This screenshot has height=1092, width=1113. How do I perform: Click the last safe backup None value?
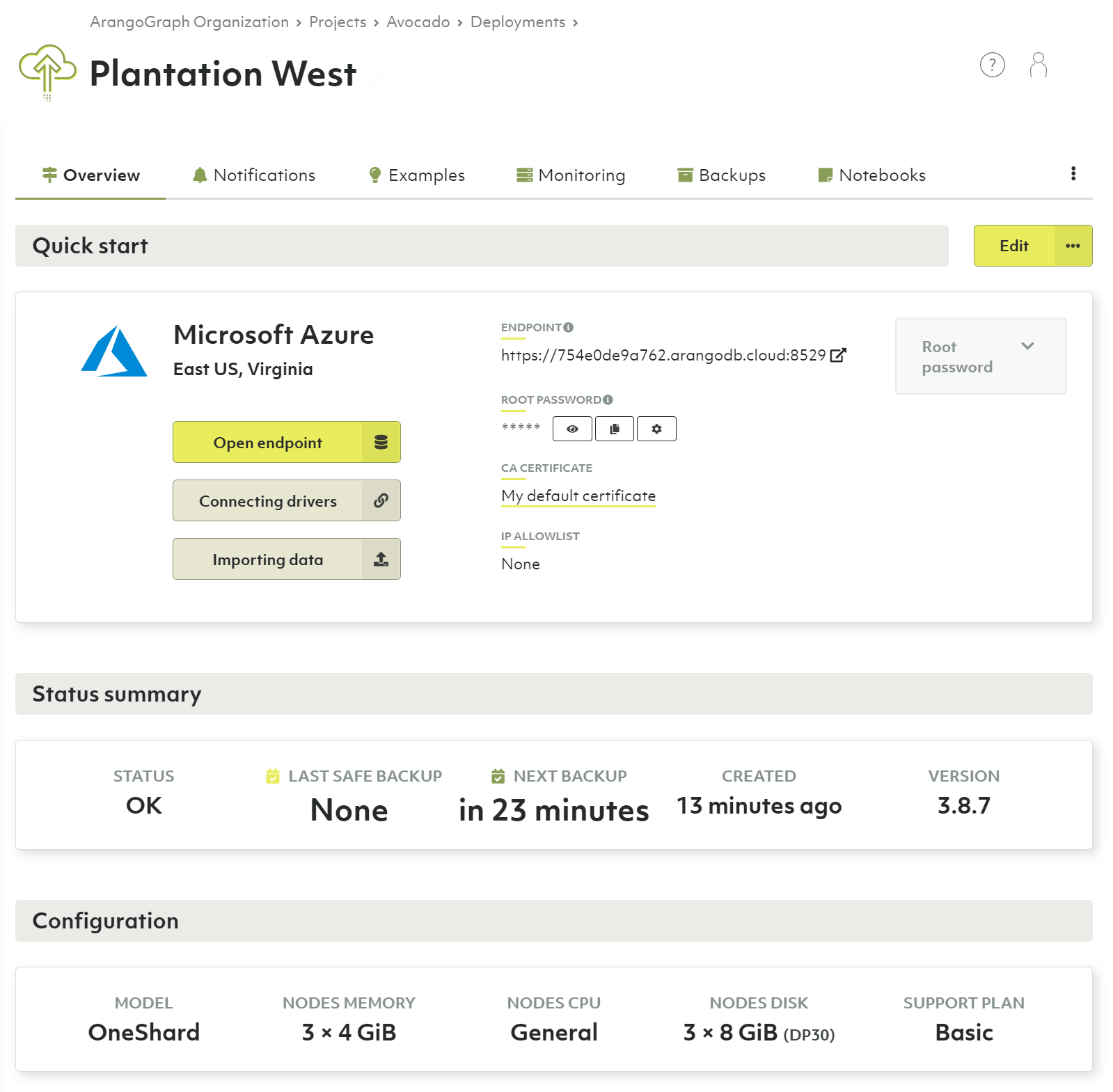coord(349,810)
